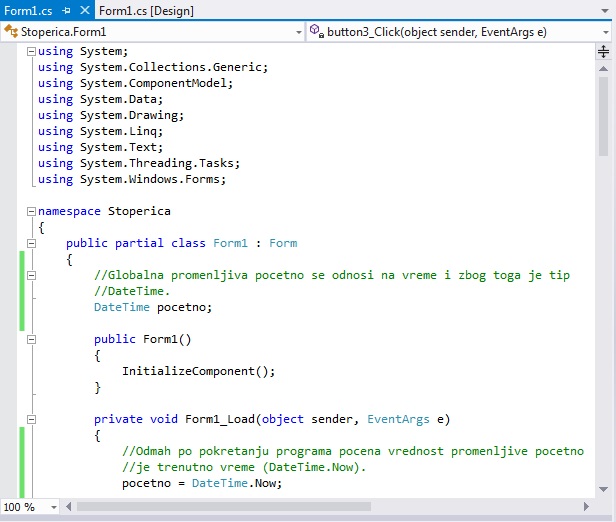616x522 pixels.
Task: Click the horizontal scrollbar left arrow
Action: [69, 507]
